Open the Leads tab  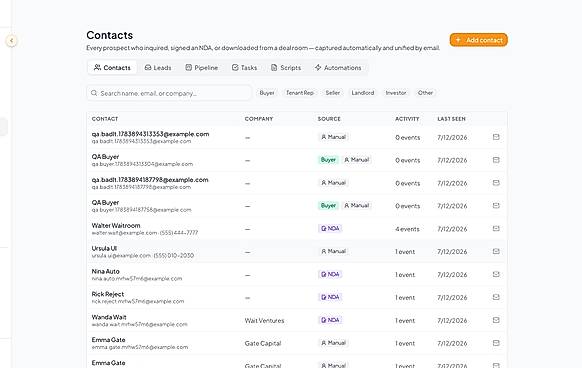point(158,68)
